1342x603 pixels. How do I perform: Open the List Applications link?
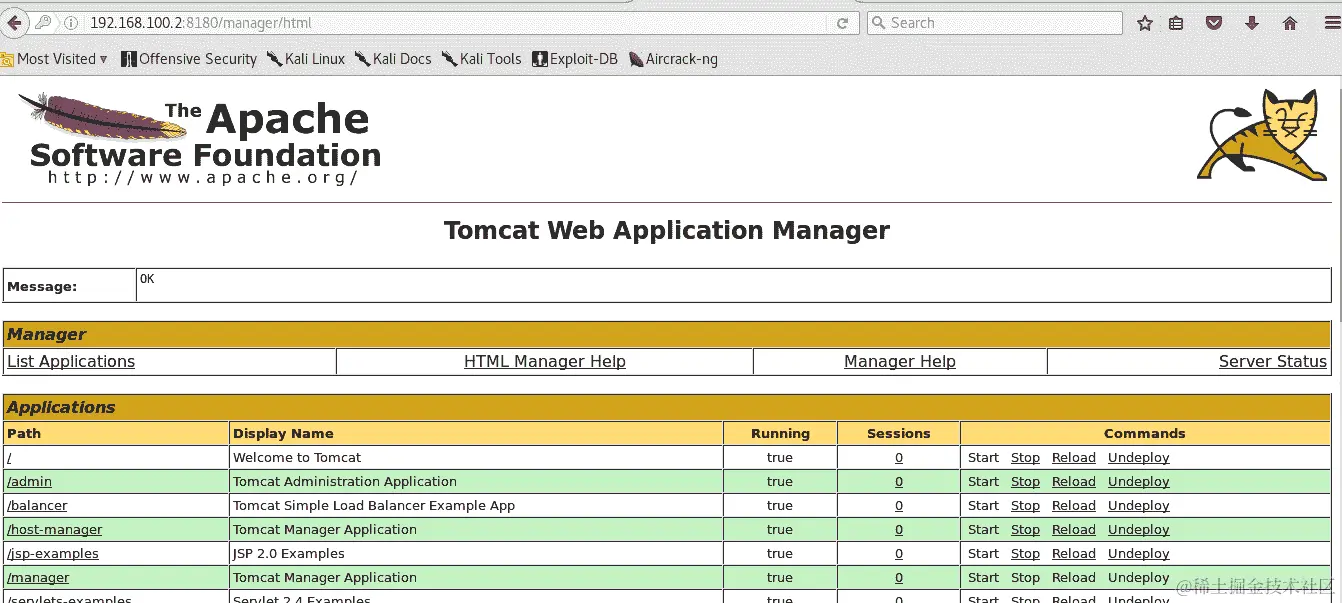click(71, 362)
